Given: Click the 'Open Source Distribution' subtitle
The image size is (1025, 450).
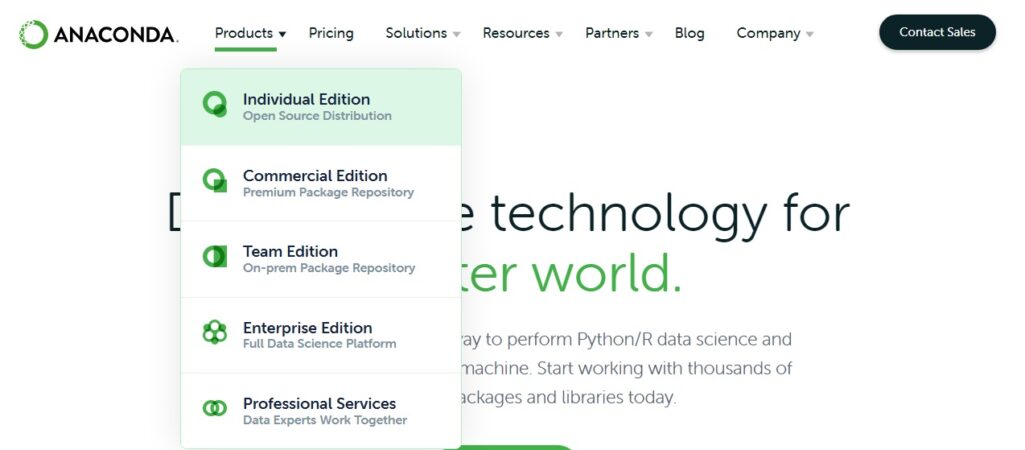Looking at the screenshot, I should [317, 116].
